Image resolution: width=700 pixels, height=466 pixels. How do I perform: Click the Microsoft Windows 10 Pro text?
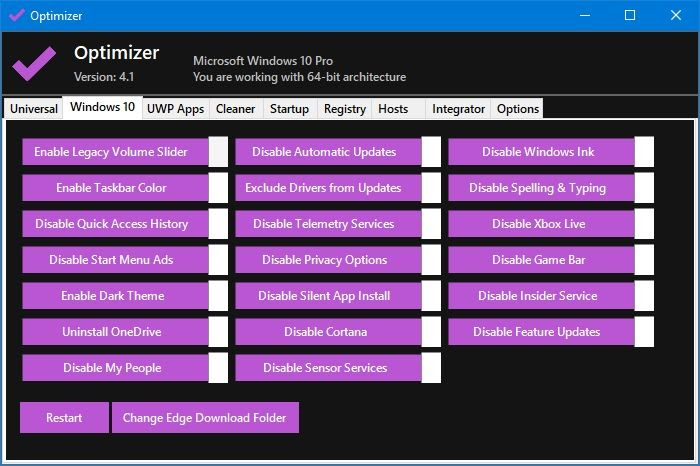click(263, 61)
